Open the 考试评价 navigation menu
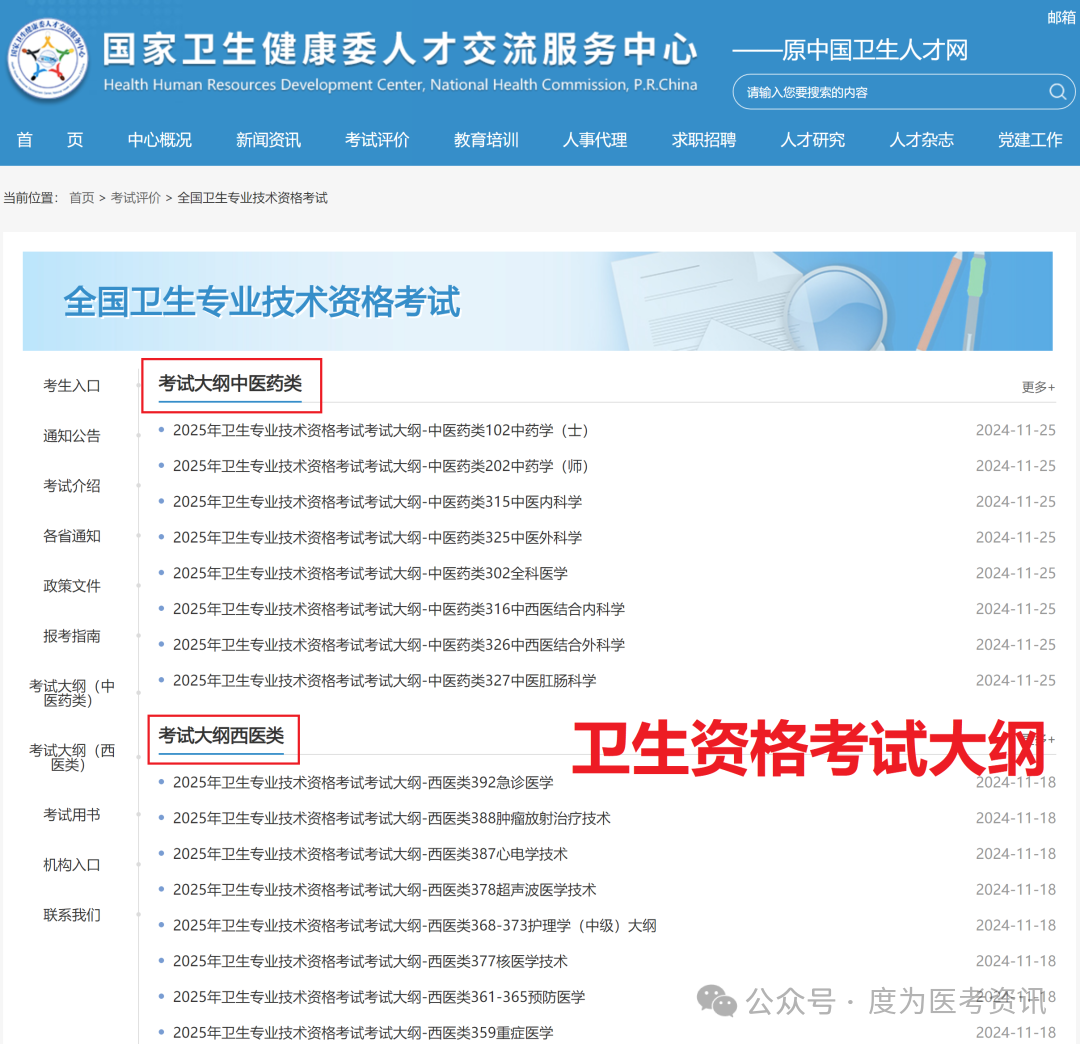Image resolution: width=1080 pixels, height=1044 pixels. pos(377,140)
